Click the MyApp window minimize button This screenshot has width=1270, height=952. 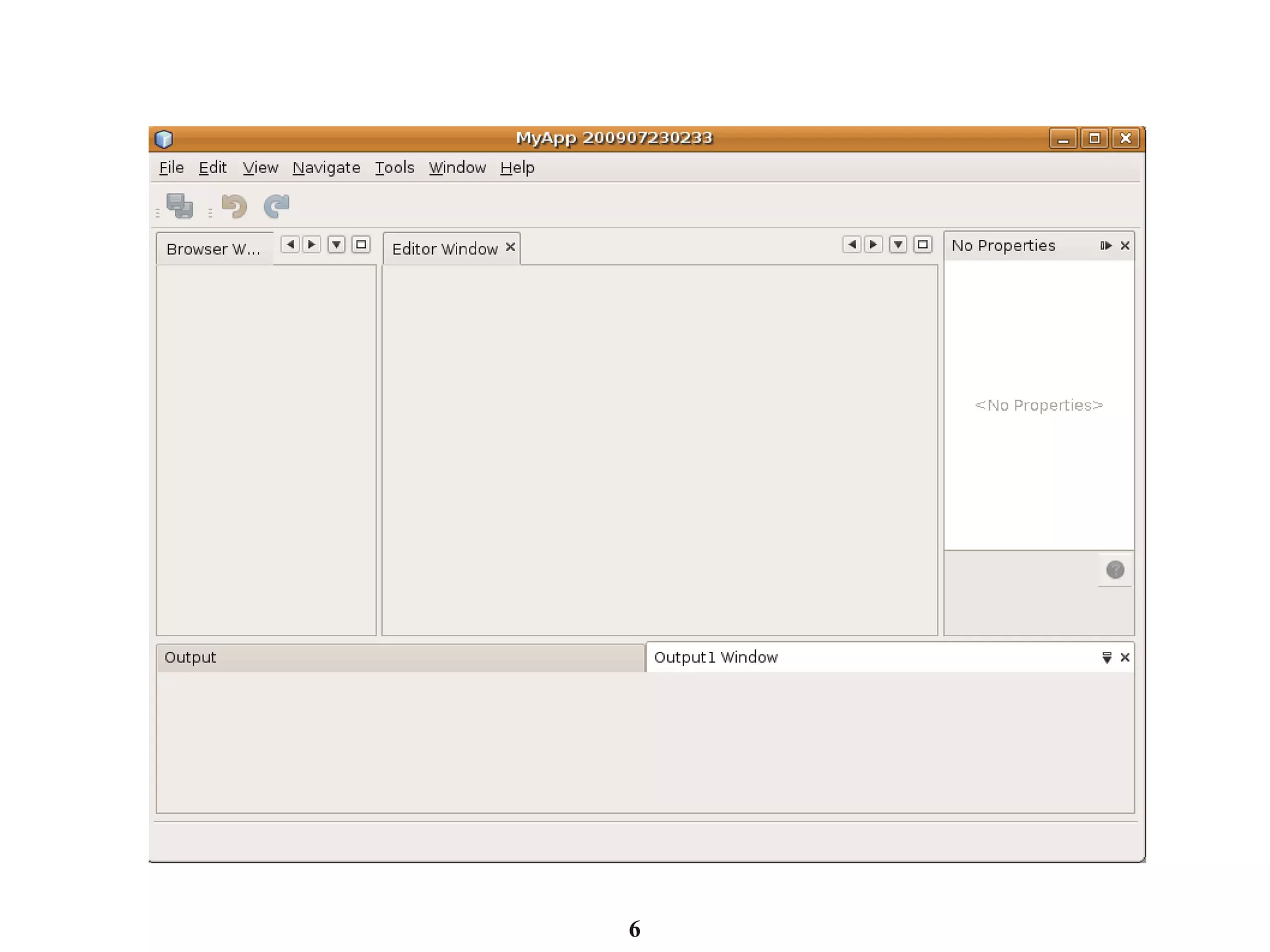coord(1063,138)
